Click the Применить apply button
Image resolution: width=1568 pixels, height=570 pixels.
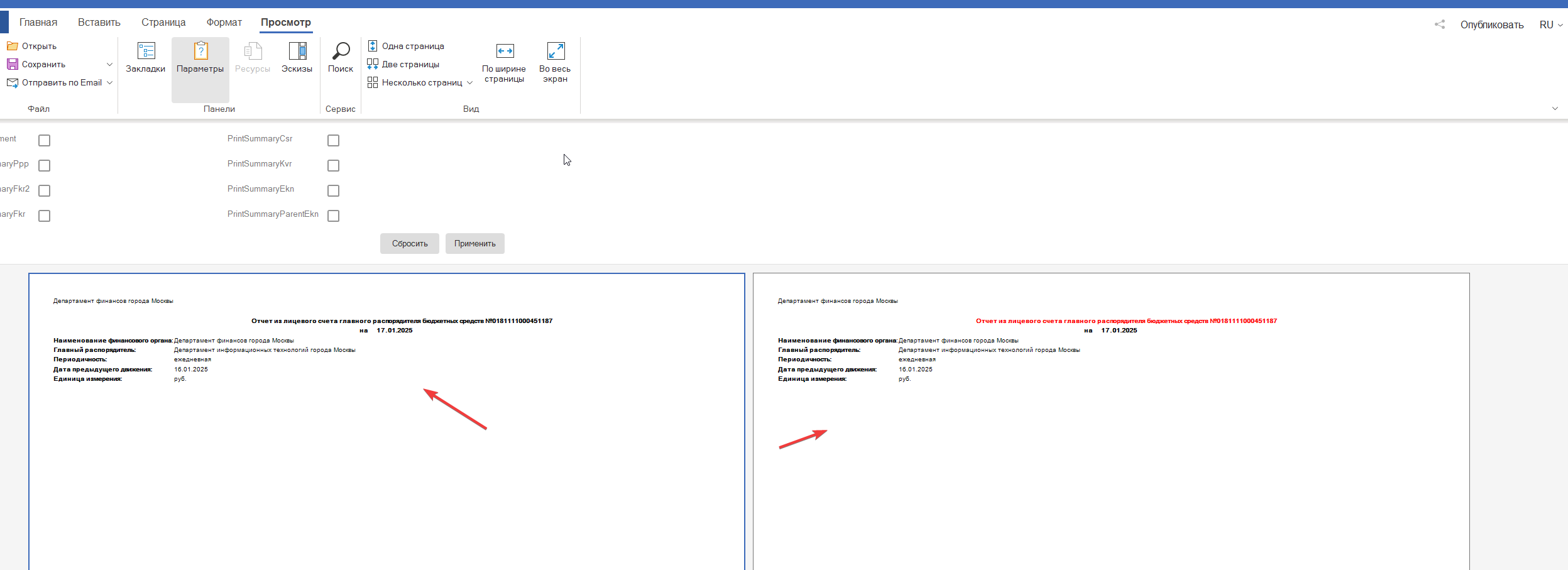click(x=475, y=243)
